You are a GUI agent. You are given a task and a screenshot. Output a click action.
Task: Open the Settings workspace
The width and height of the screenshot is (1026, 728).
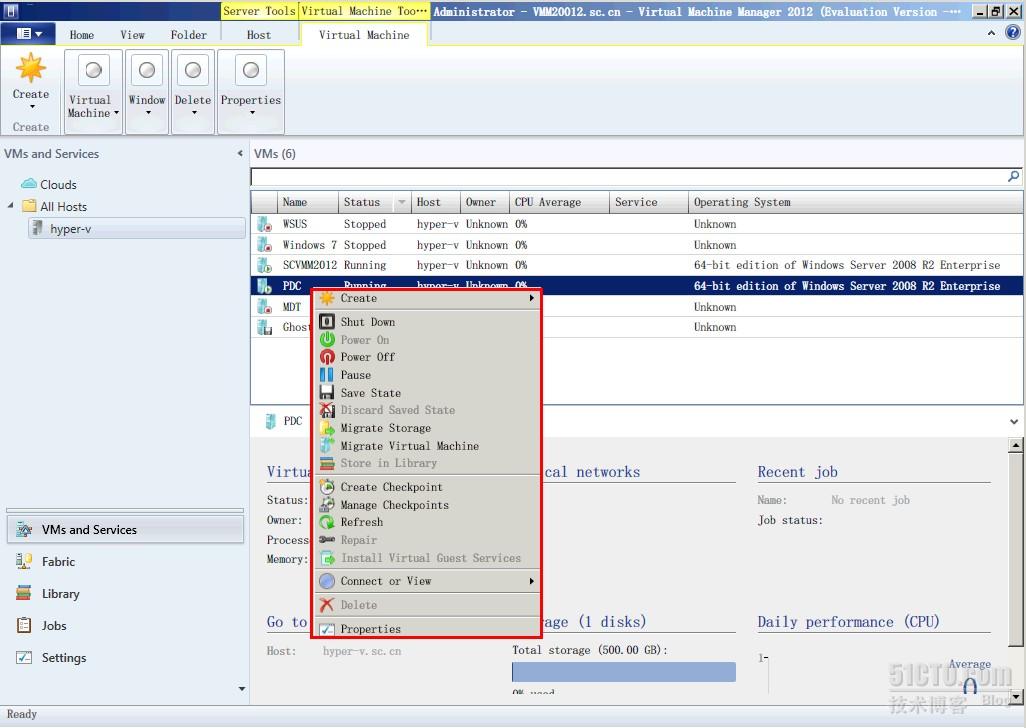124,657
